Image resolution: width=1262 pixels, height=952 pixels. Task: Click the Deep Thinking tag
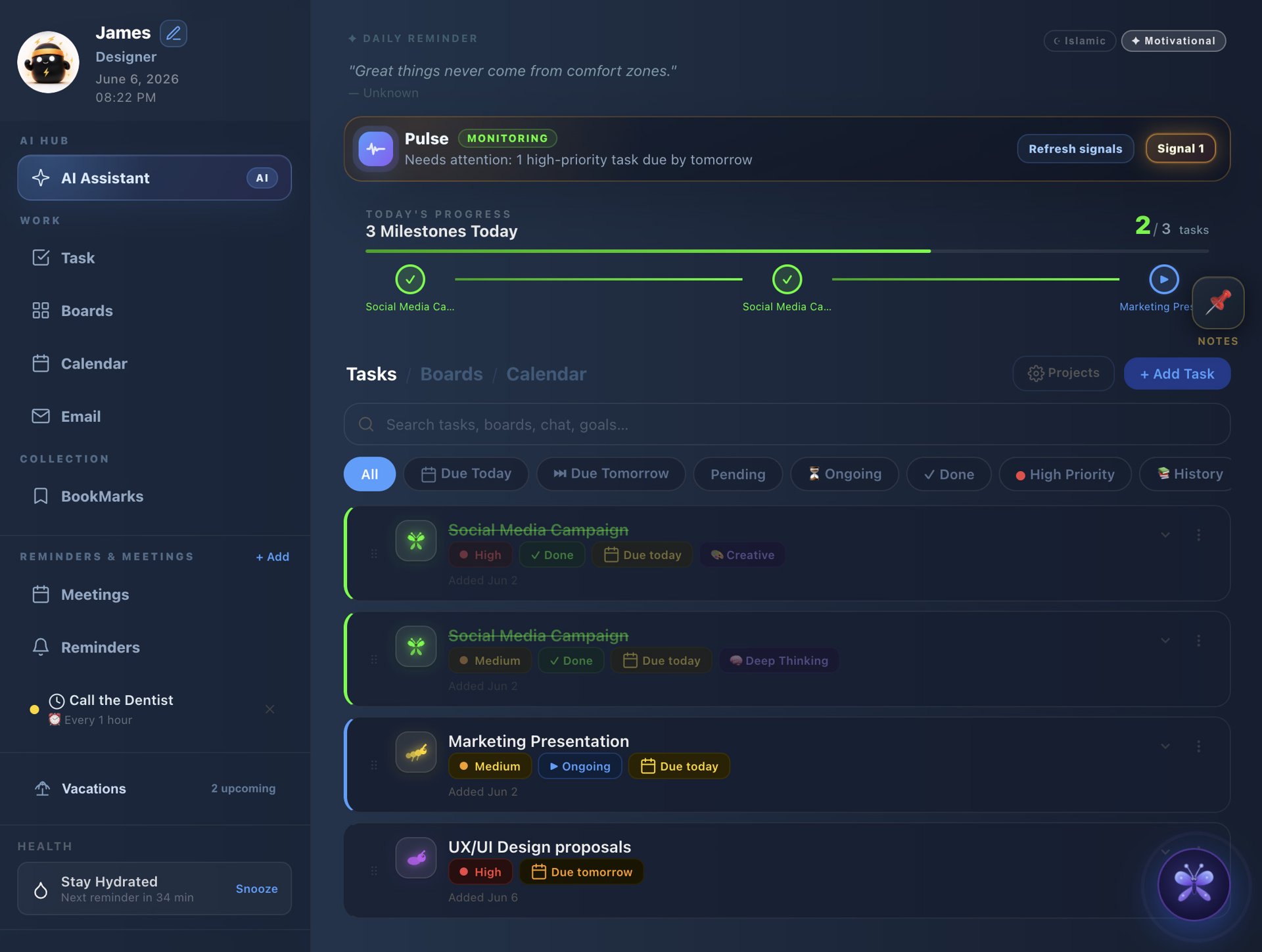(x=778, y=660)
